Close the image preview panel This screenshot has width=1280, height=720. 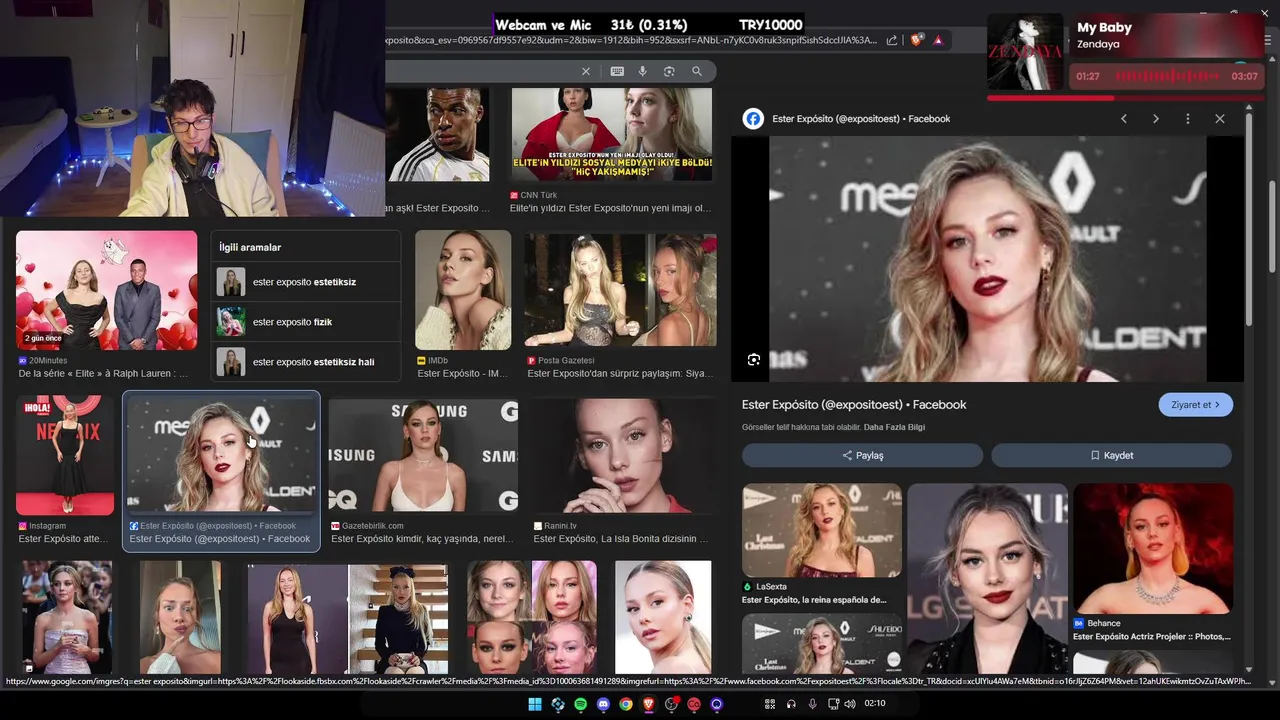pos(1220,118)
